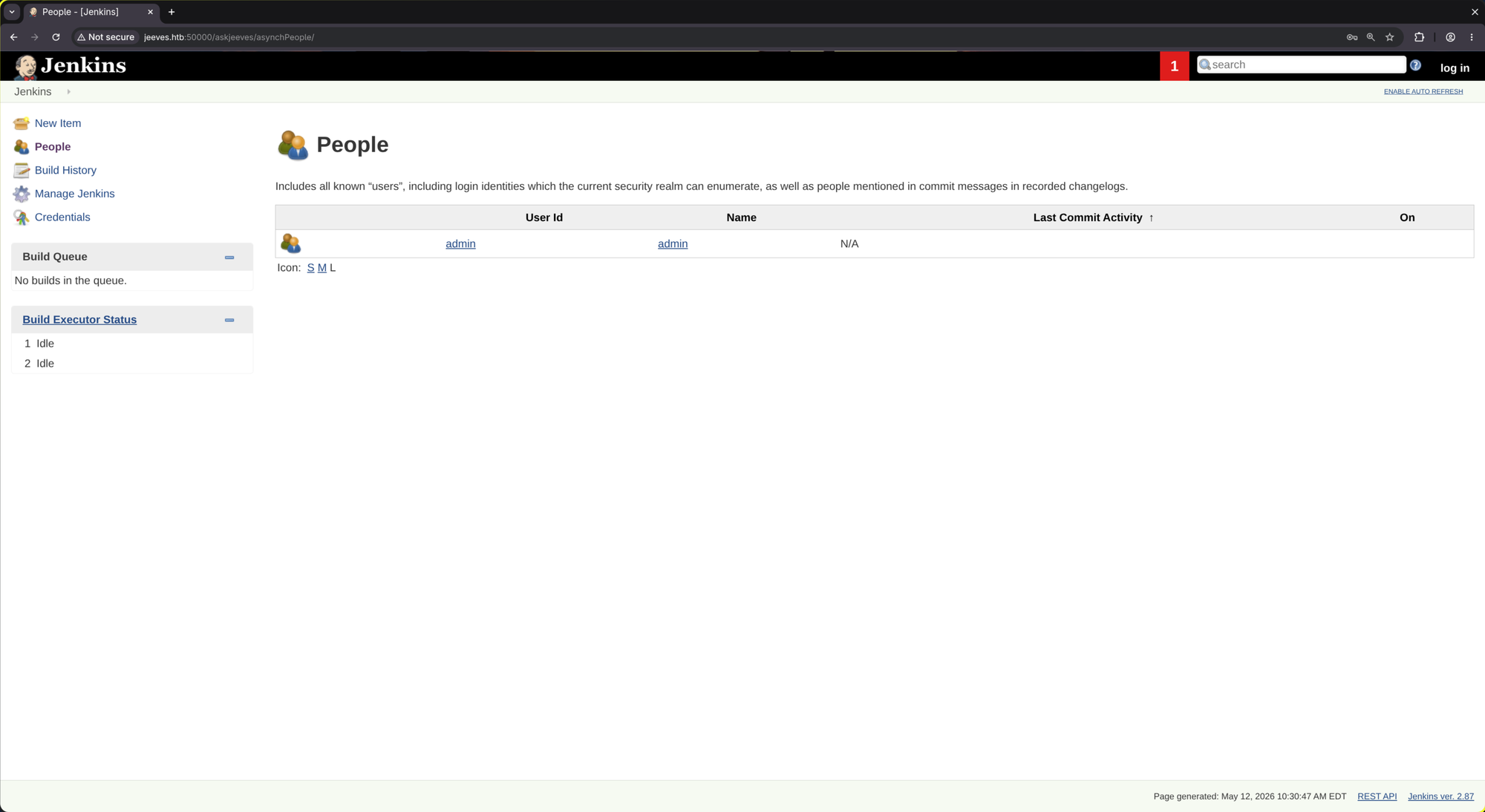This screenshot has height=812, width=1485.
Task: Click the large People heading icon
Action: (x=293, y=145)
